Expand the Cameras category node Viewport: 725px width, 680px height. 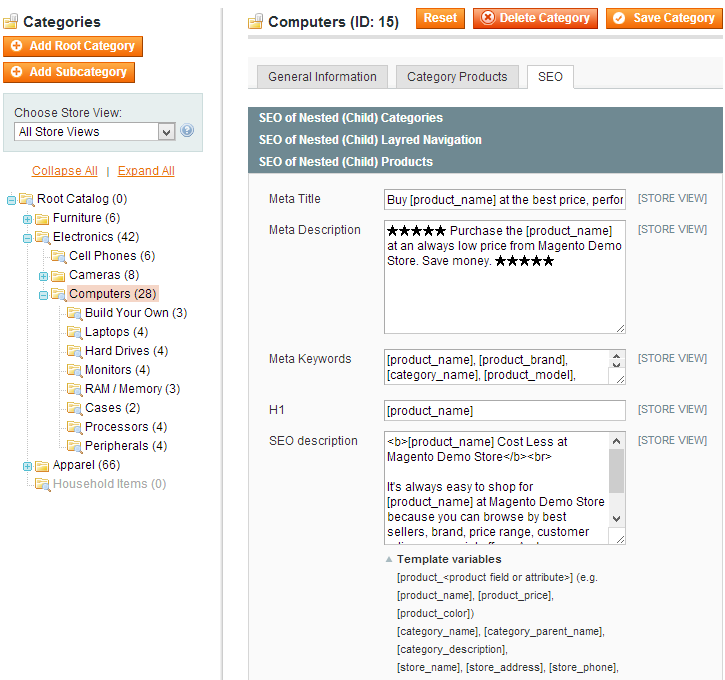(44, 275)
